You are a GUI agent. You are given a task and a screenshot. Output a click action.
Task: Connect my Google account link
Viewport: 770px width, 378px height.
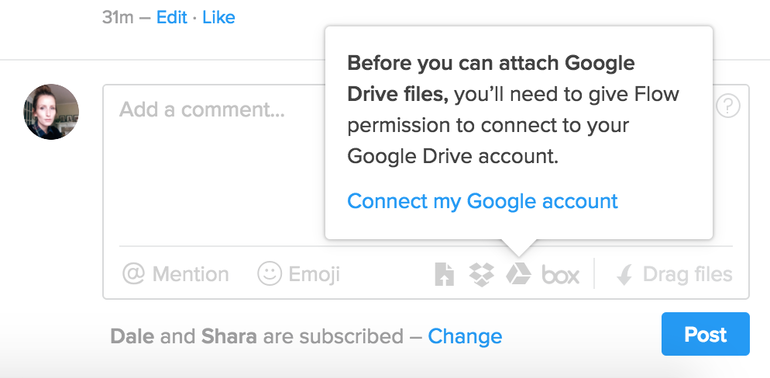tap(482, 201)
